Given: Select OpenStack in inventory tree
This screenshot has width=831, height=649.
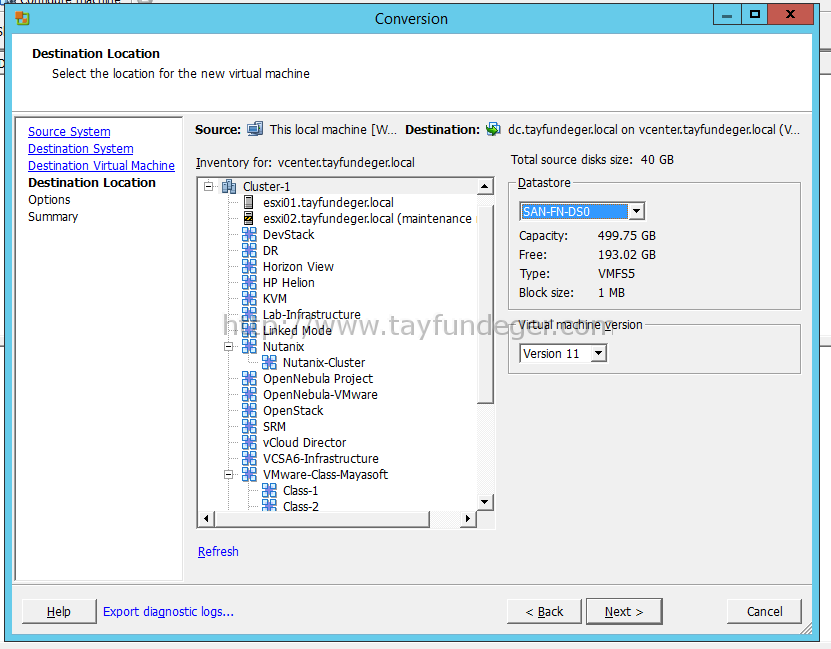Looking at the screenshot, I should coord(293,410).
